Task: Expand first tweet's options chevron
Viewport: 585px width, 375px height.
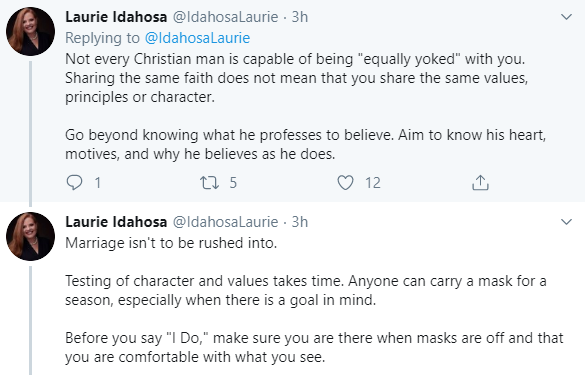Action: click(x=566, y=17)
